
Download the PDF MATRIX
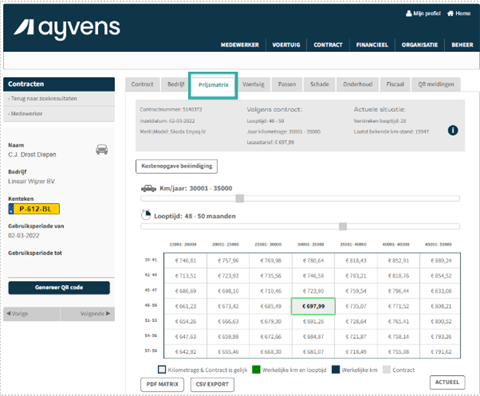point(162,384)
